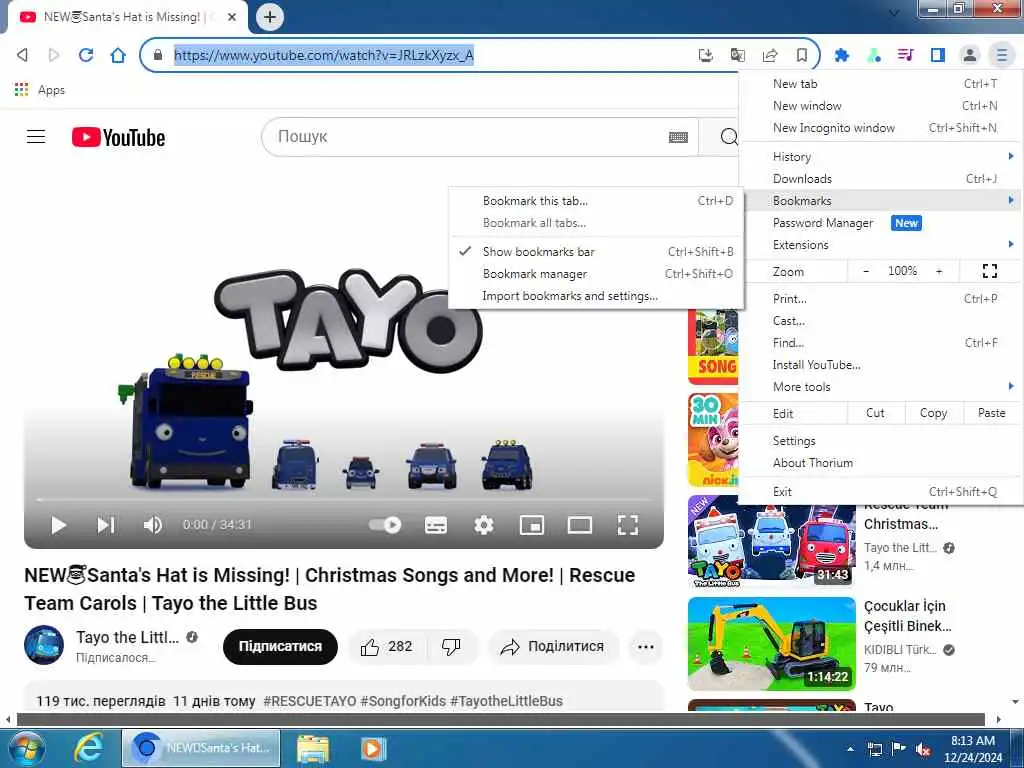The height and width of the screenshot is (768, 1024).
Task: Click the media controls music-note icon
Action: (x=905, y=55)
